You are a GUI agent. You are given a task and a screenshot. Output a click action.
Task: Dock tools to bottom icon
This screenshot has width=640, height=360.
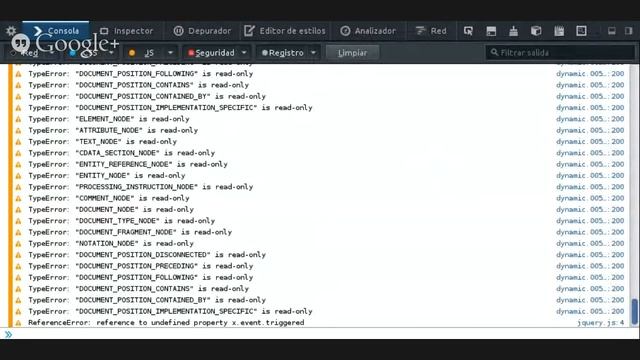611,31
